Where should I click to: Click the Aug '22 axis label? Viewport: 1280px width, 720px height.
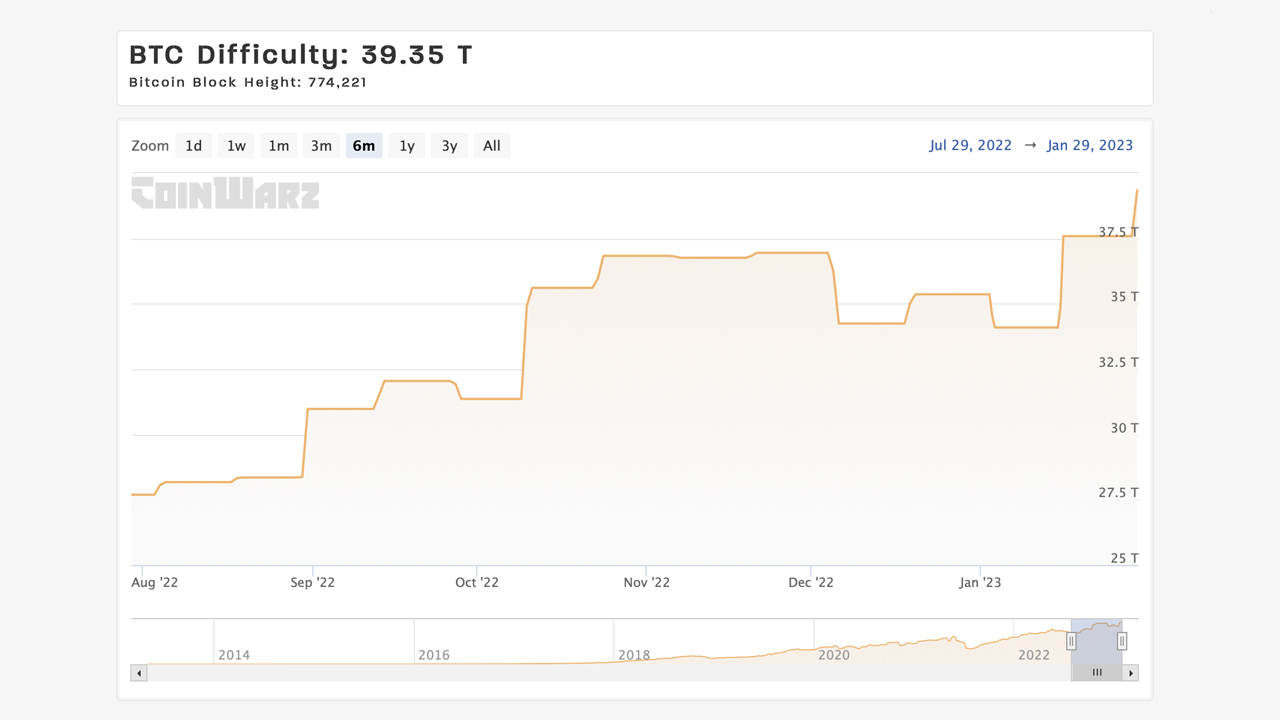click(155, 582)
